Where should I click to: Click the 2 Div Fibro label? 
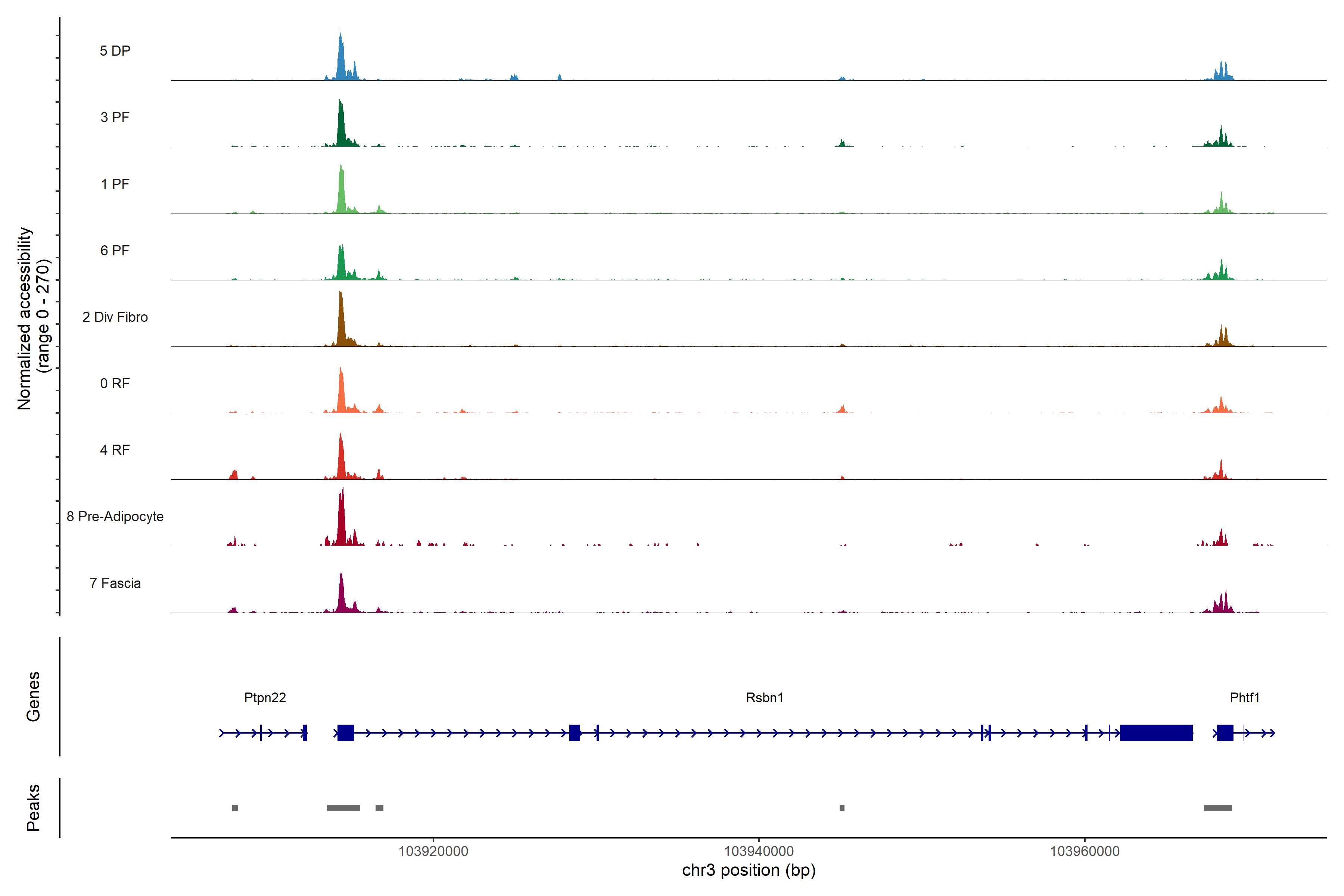click(115, 317)
